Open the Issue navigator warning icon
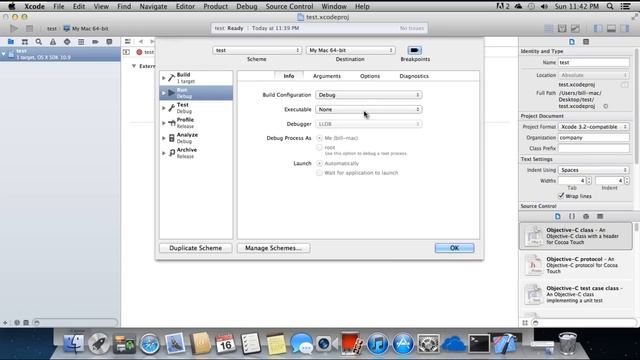 pos(53,42)
